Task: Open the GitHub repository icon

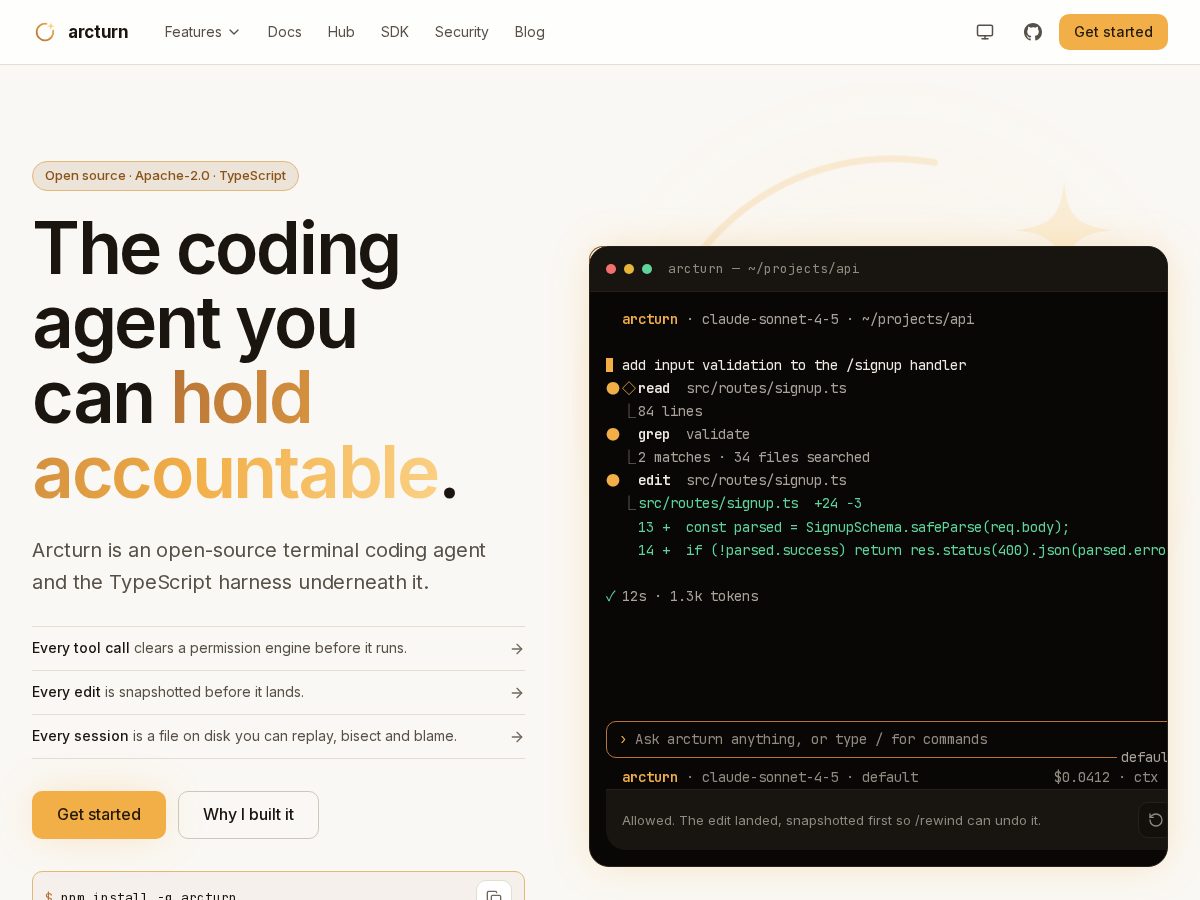Action: click(x=1033, y=32)
